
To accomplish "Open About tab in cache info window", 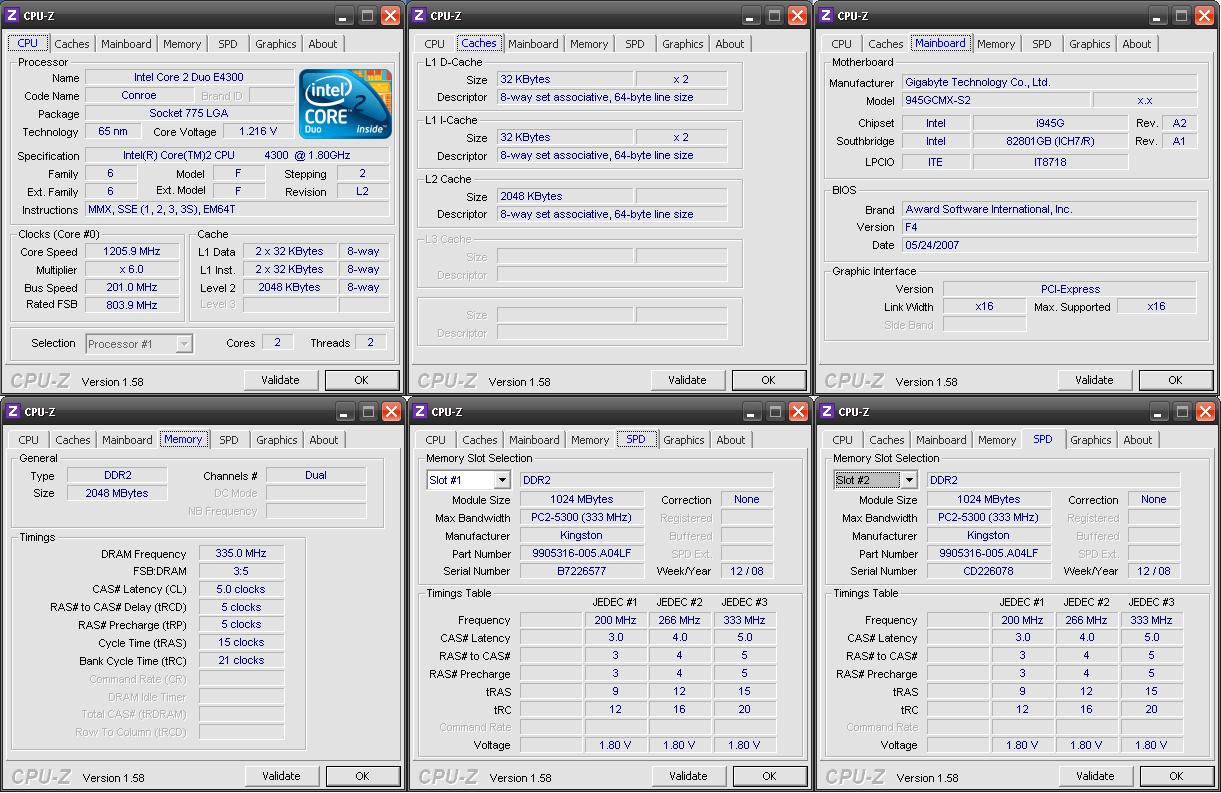I will pos(730,44).
